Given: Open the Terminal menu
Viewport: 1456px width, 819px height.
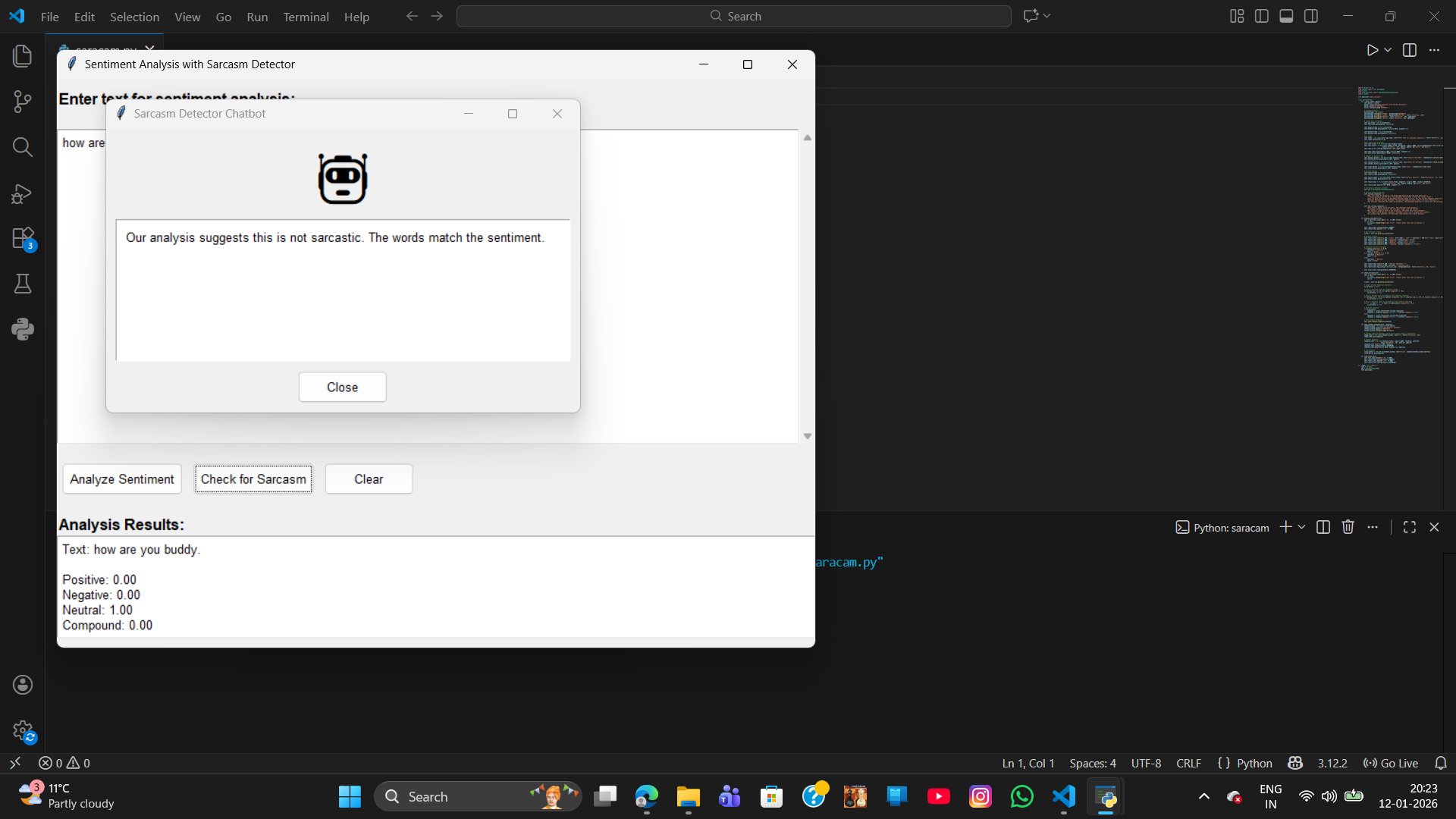Looking at the screenshot, I should coord(306,16).
